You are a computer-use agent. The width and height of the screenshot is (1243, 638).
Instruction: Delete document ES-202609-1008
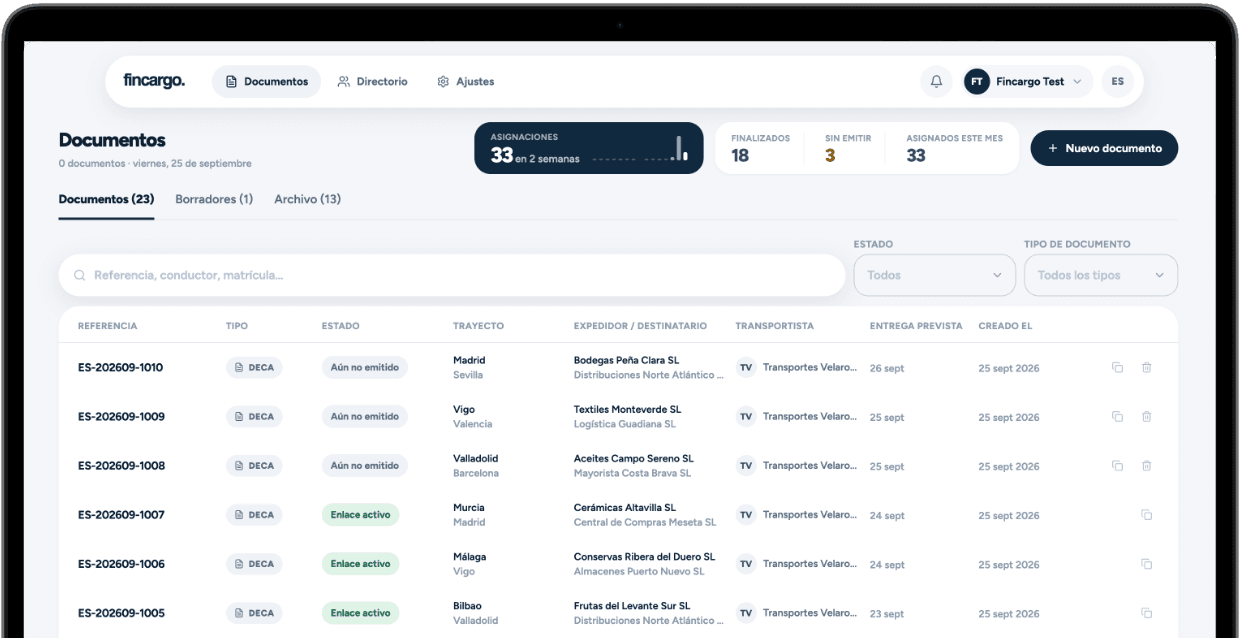(1147, 466)
